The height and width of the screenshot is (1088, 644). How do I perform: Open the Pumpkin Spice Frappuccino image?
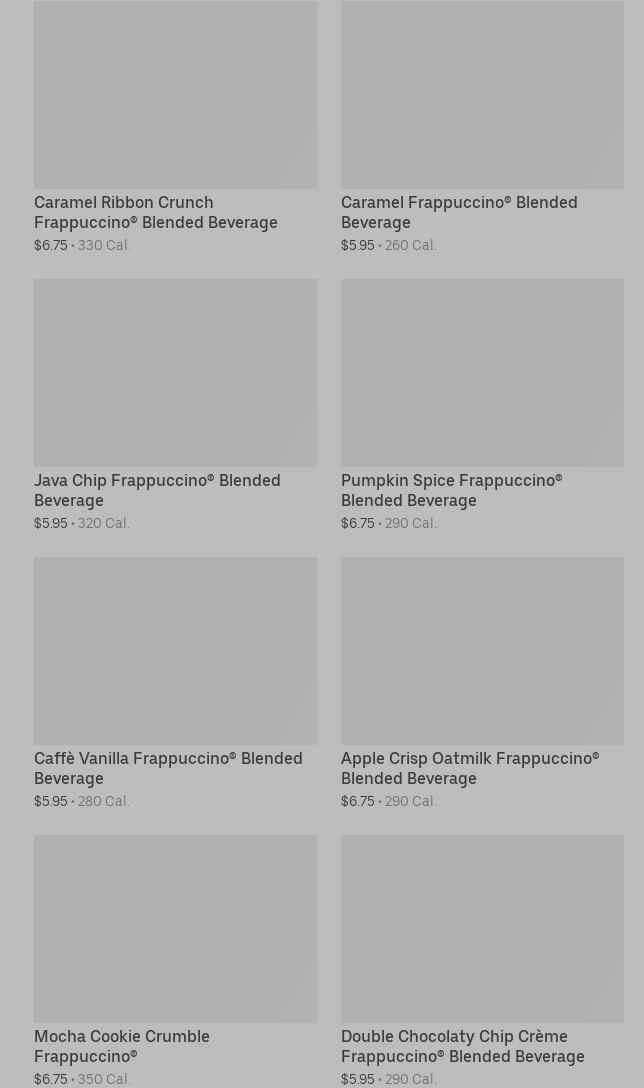click(482, 372)
